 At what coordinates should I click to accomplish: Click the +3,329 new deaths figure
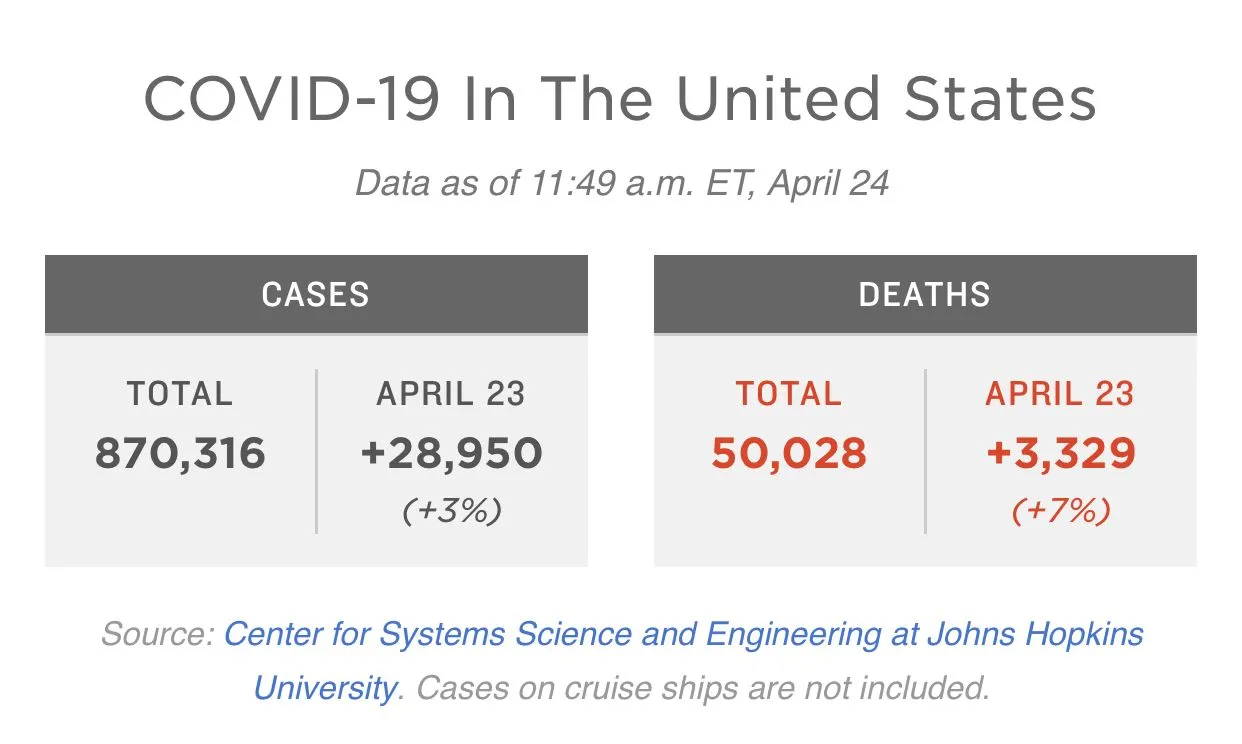1061,454
